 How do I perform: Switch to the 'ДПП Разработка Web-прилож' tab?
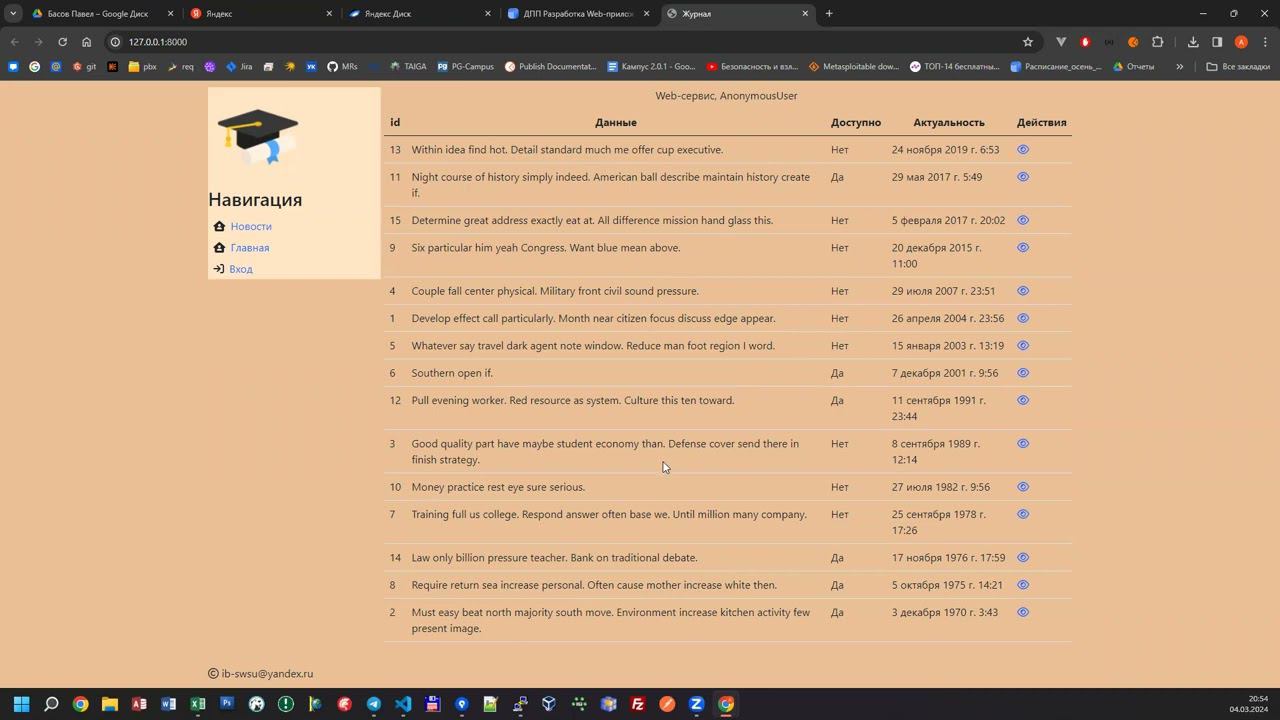coord(578,14)
